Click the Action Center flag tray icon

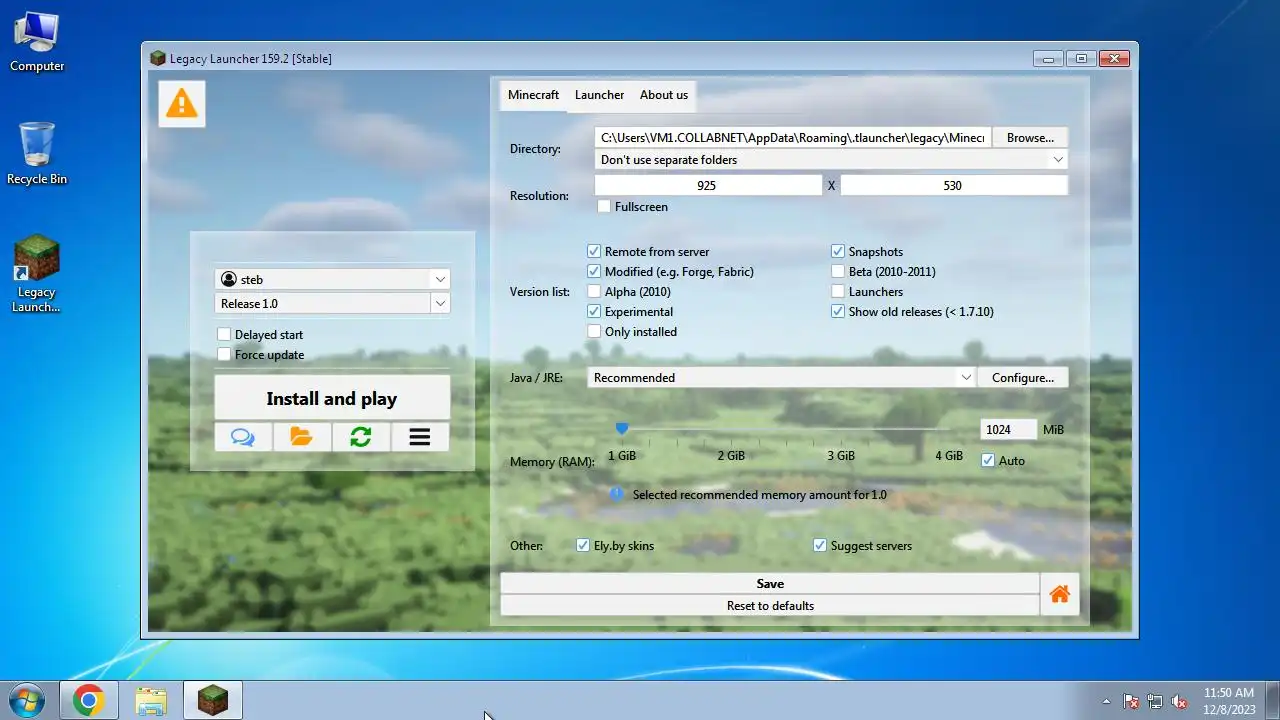[x=1131, y=701]
